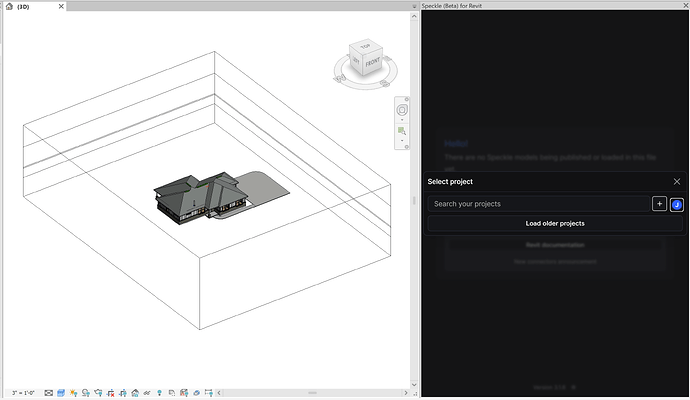Toggle Reveal Hidden Elements lightbulb
690x400 pixels.
coord(159,393)
